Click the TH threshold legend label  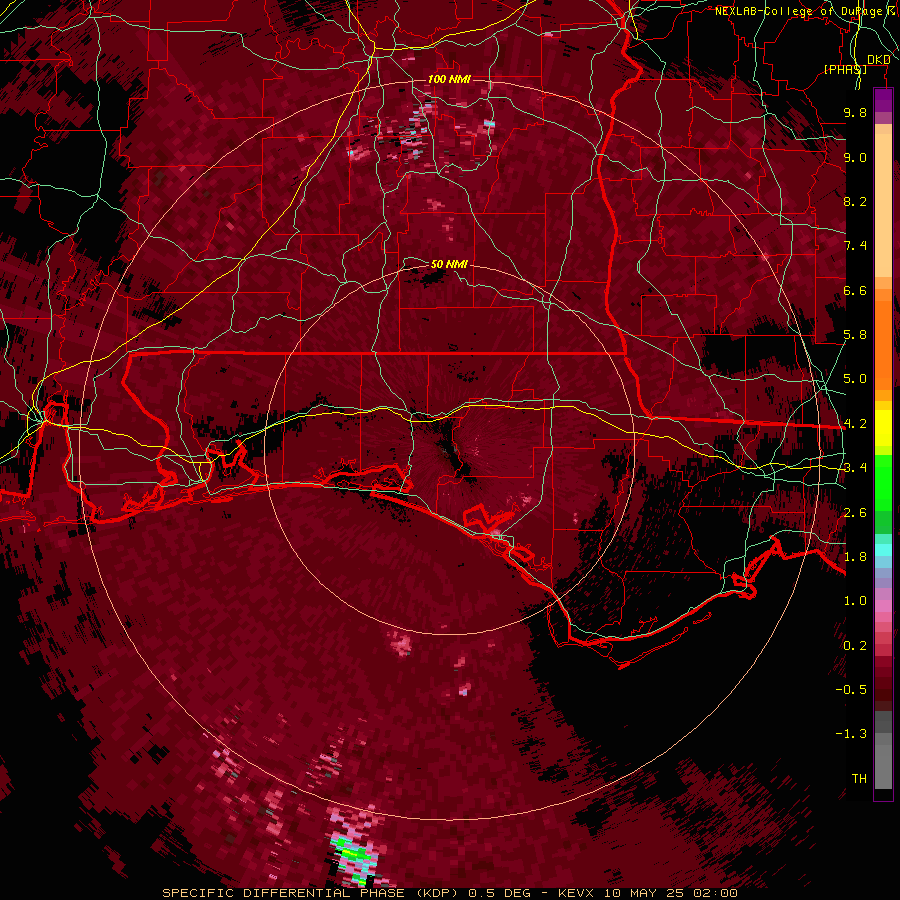pos(859,779)
